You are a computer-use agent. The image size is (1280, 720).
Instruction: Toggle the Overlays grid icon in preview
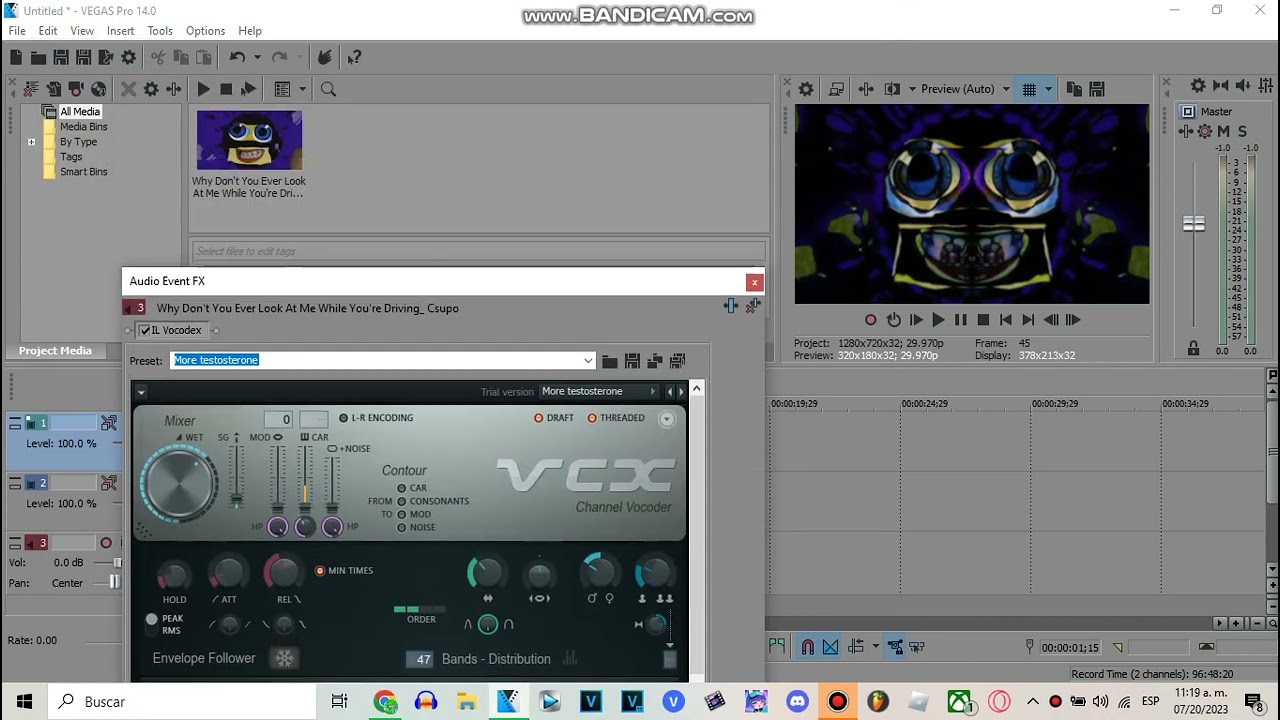click(1029, 89)
